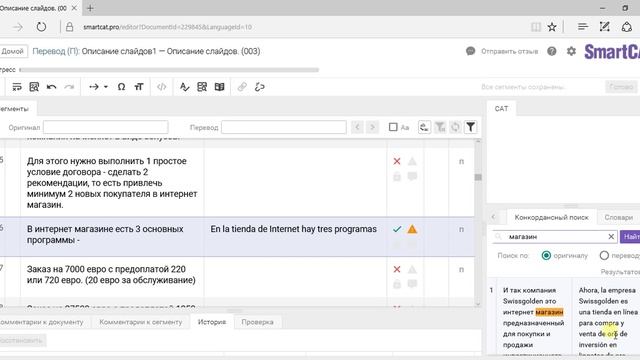640x360 pixels.
Task: Click the Домой button
Action: (12, 51)
